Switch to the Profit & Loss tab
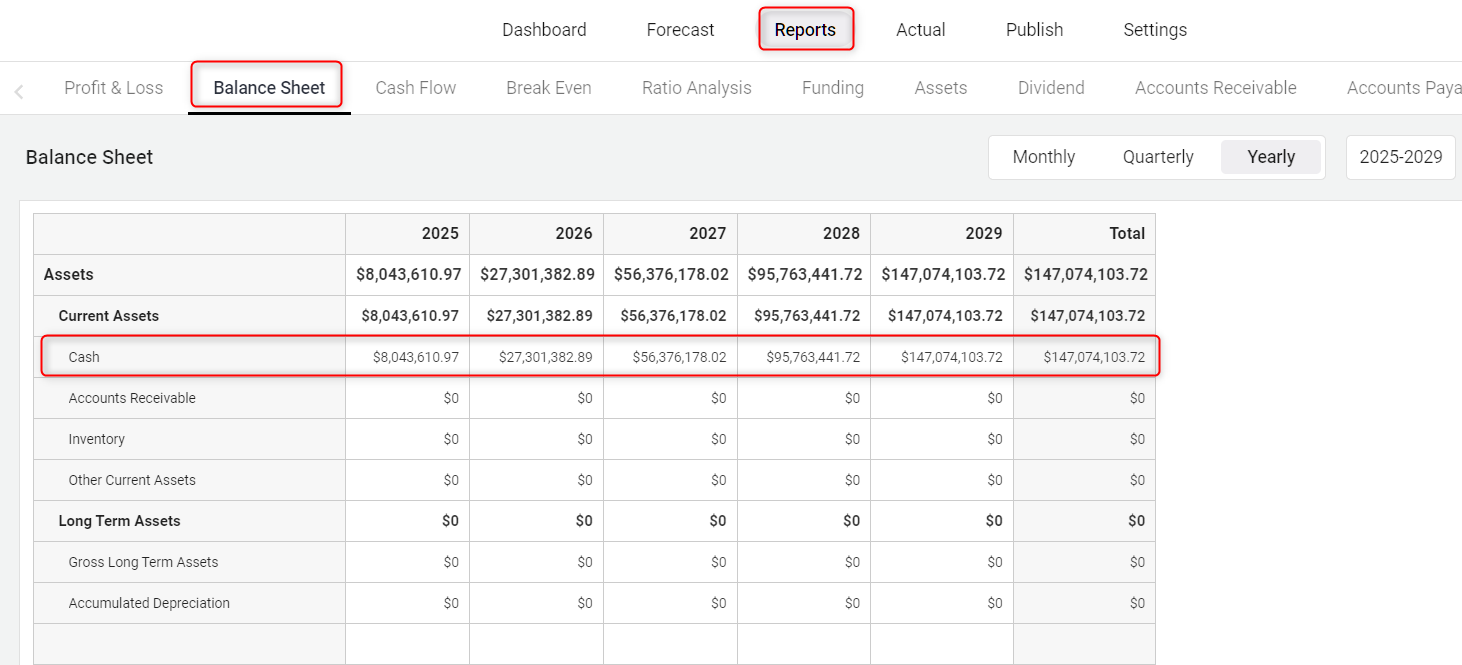Screen dimensions: 1462x665 pos(113,88)
